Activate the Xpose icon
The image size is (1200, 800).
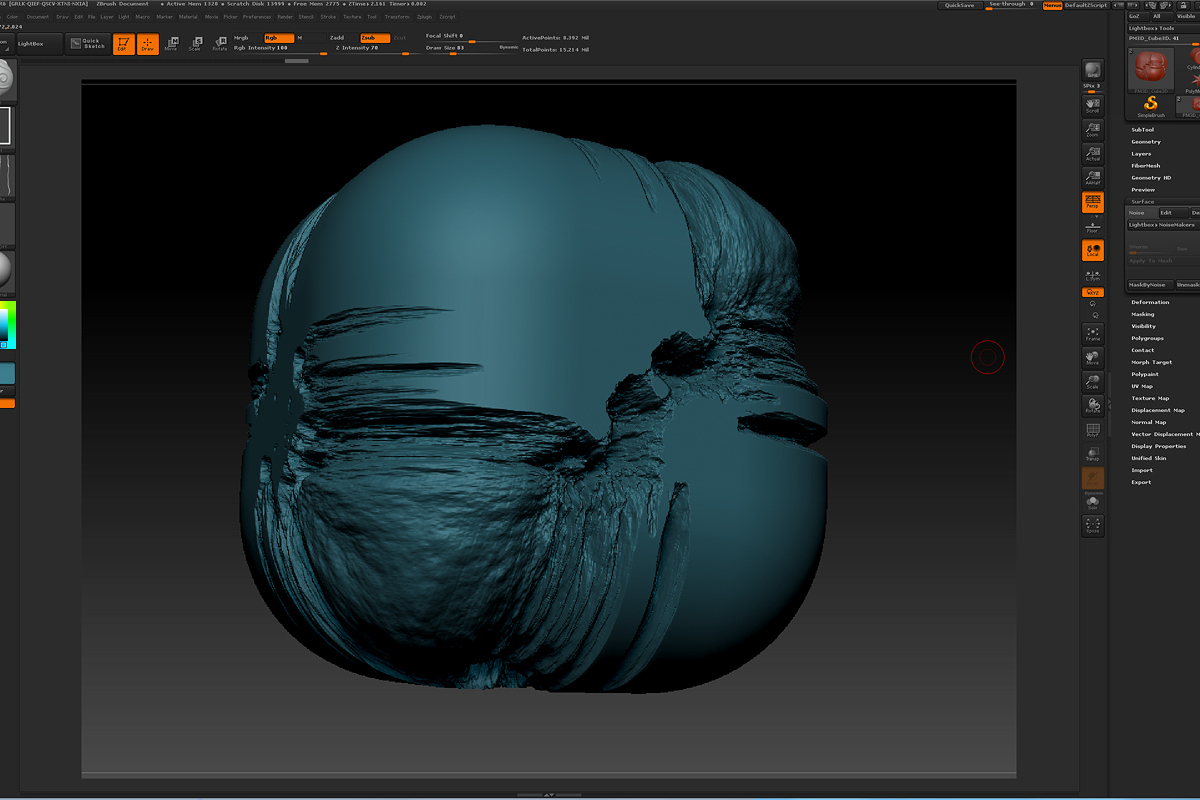[1092, 525]
